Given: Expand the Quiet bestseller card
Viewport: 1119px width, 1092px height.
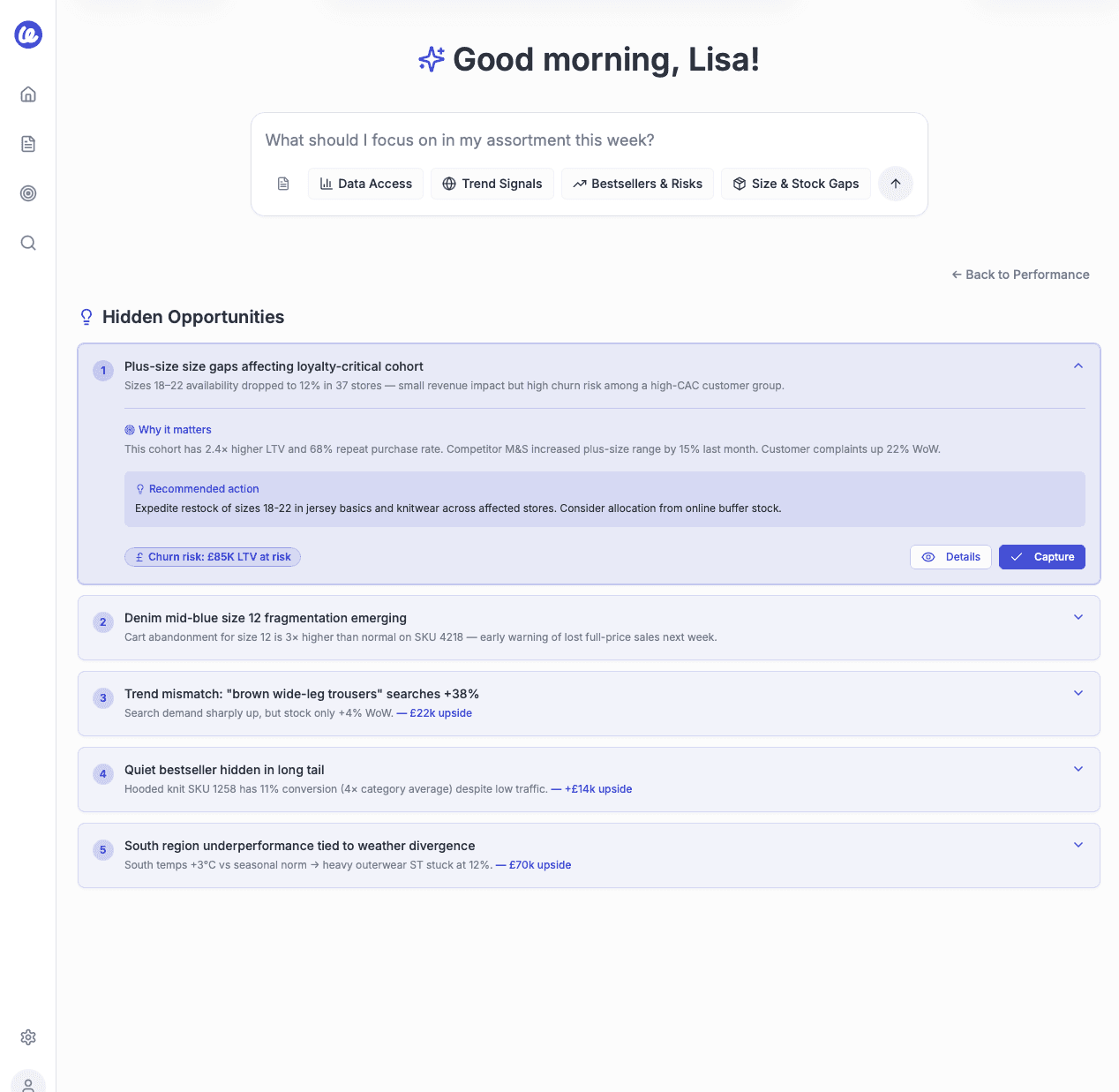Looking at the screenshot, I should click(1078, 769).
